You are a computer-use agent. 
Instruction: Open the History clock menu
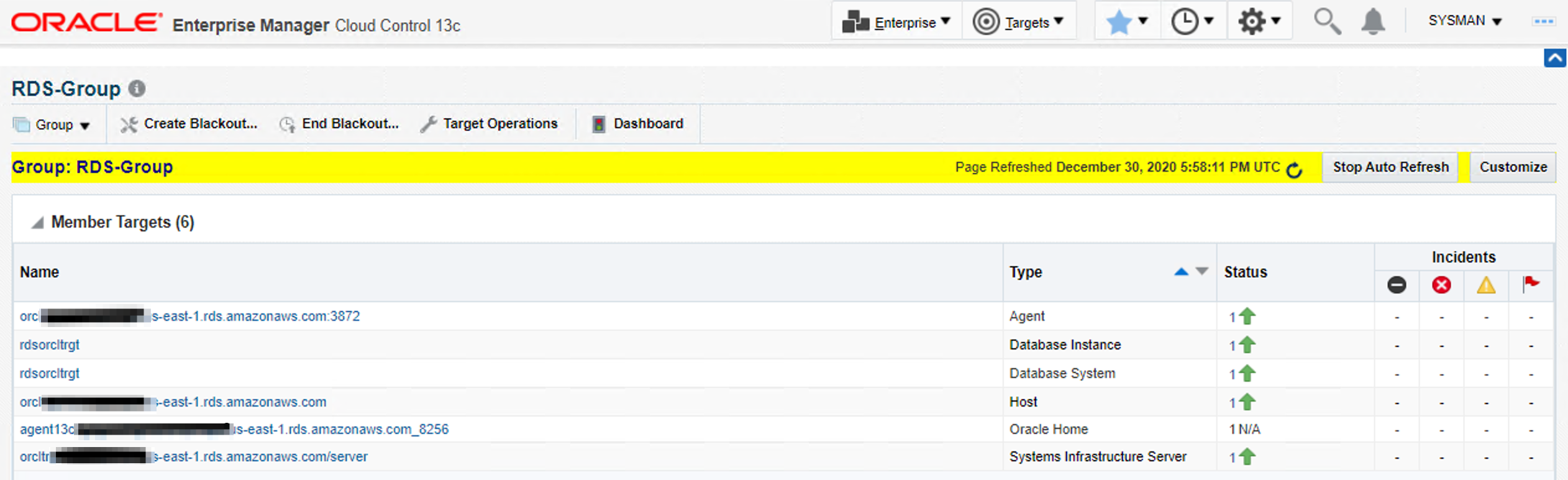[x=1193, y=22]
